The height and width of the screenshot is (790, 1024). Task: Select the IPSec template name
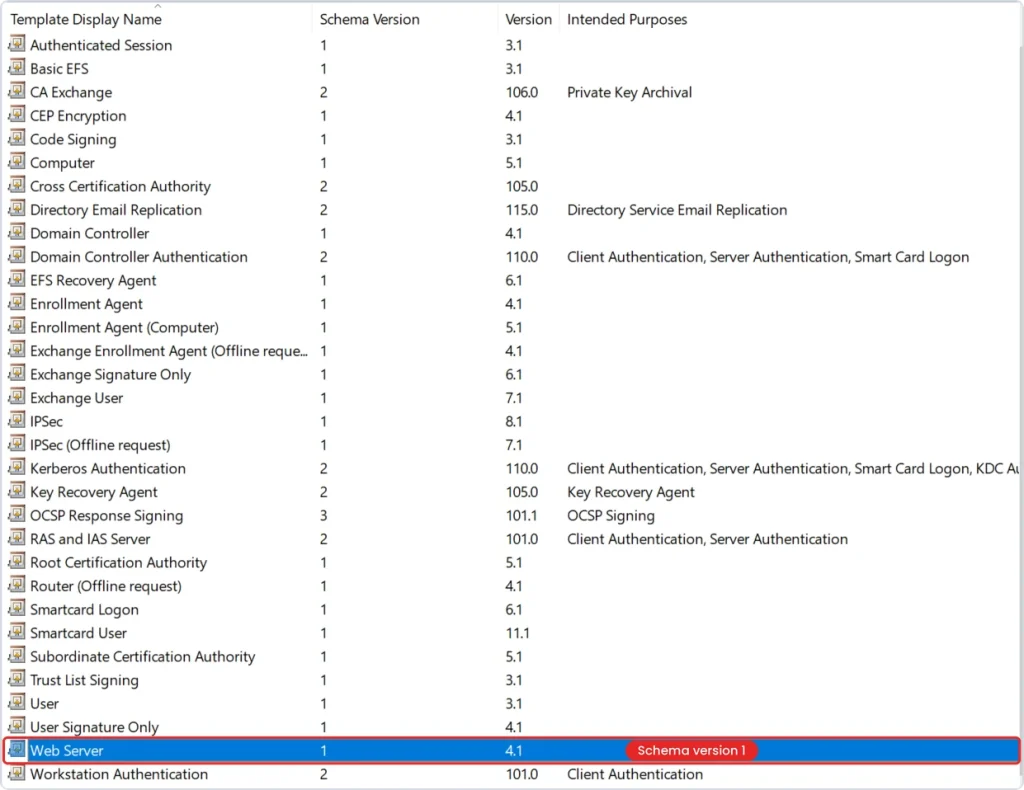[46, 421]
